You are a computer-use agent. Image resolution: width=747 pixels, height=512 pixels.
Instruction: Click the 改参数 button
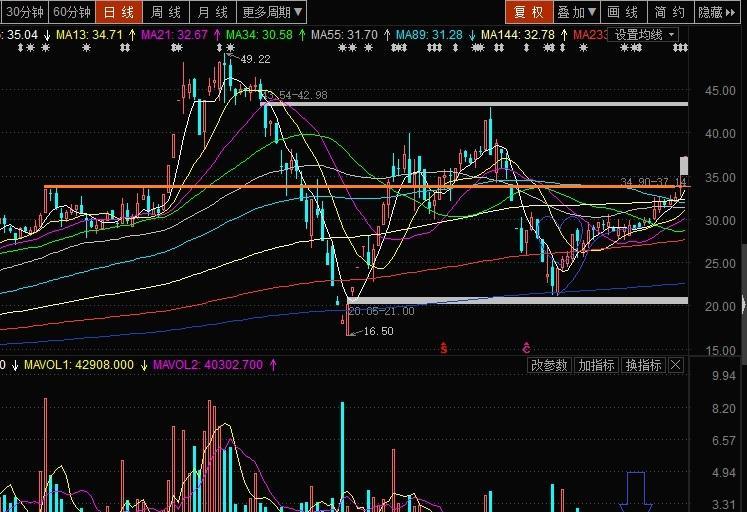tap(549, 365)
